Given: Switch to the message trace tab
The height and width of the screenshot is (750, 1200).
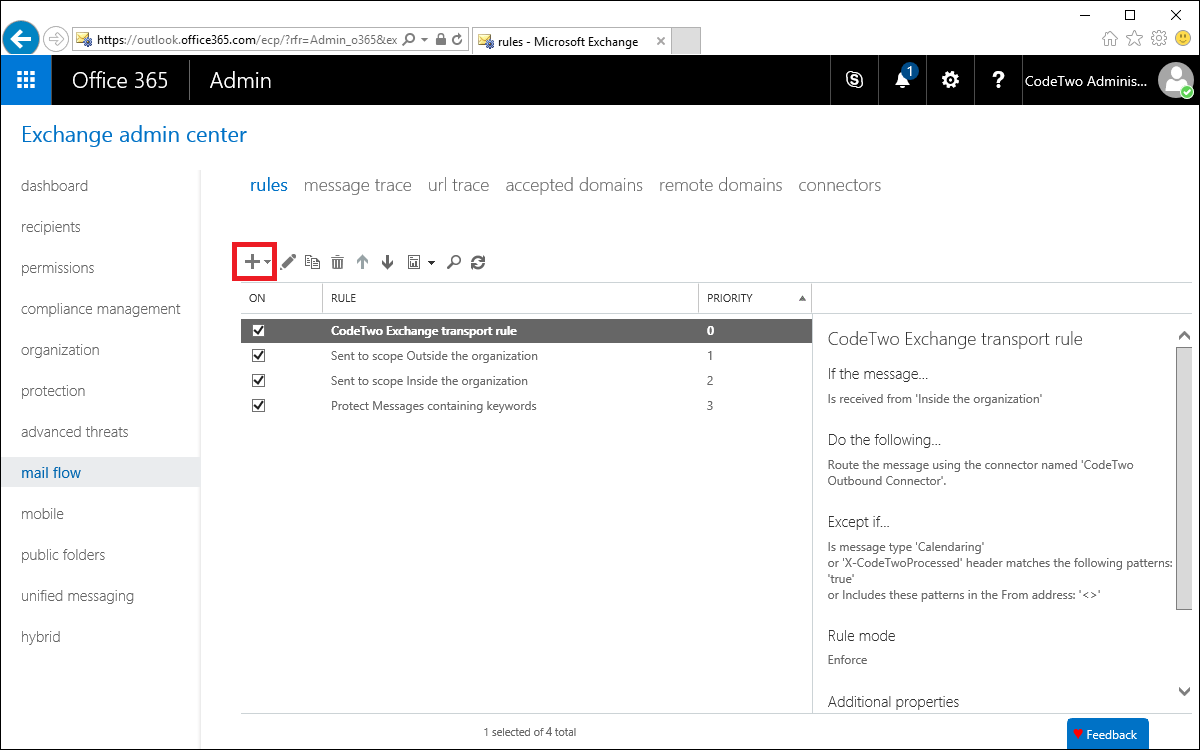Looking at the screenshot, I should click(x=358, y=185).
